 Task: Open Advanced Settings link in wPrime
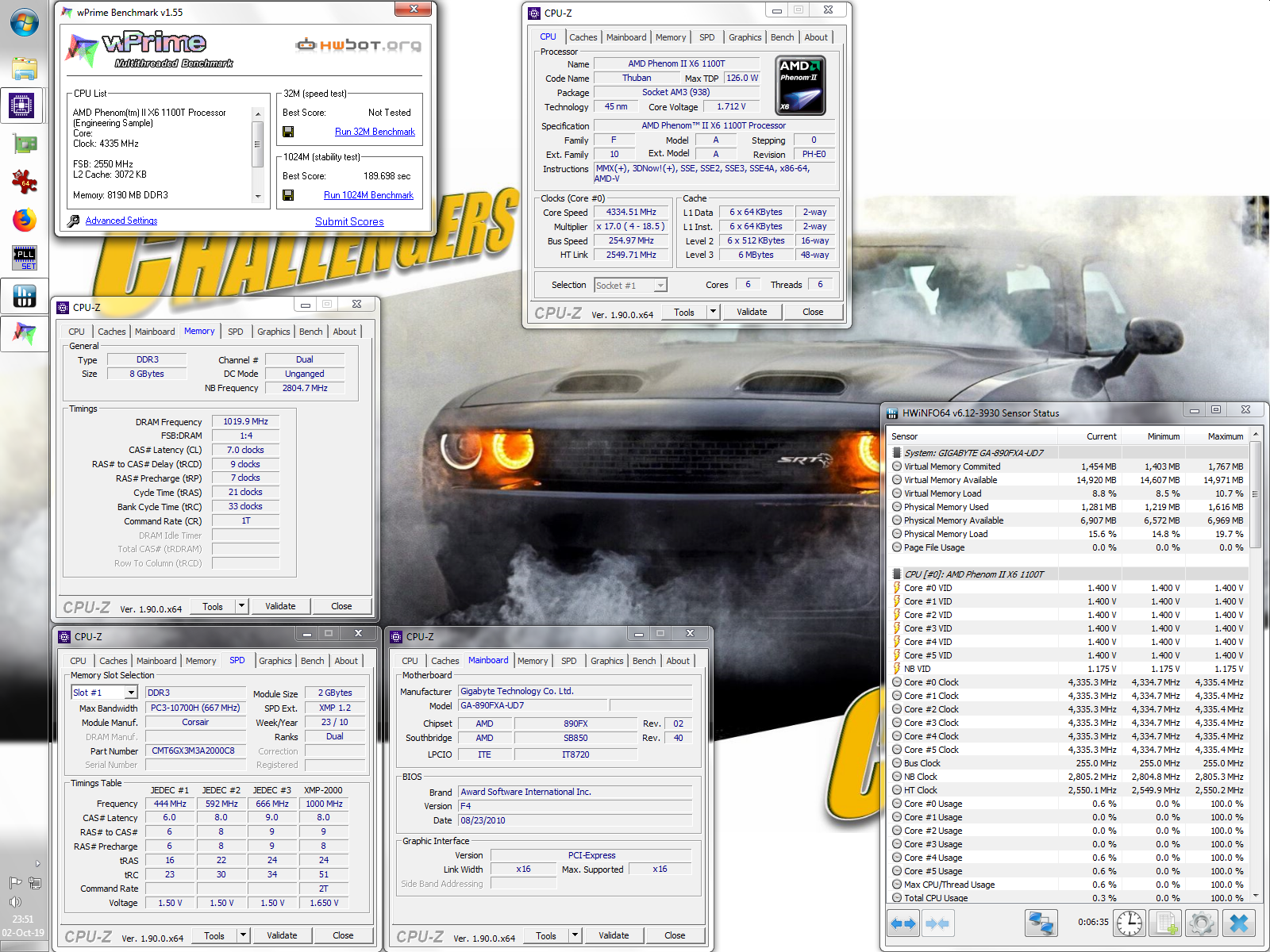121,221
